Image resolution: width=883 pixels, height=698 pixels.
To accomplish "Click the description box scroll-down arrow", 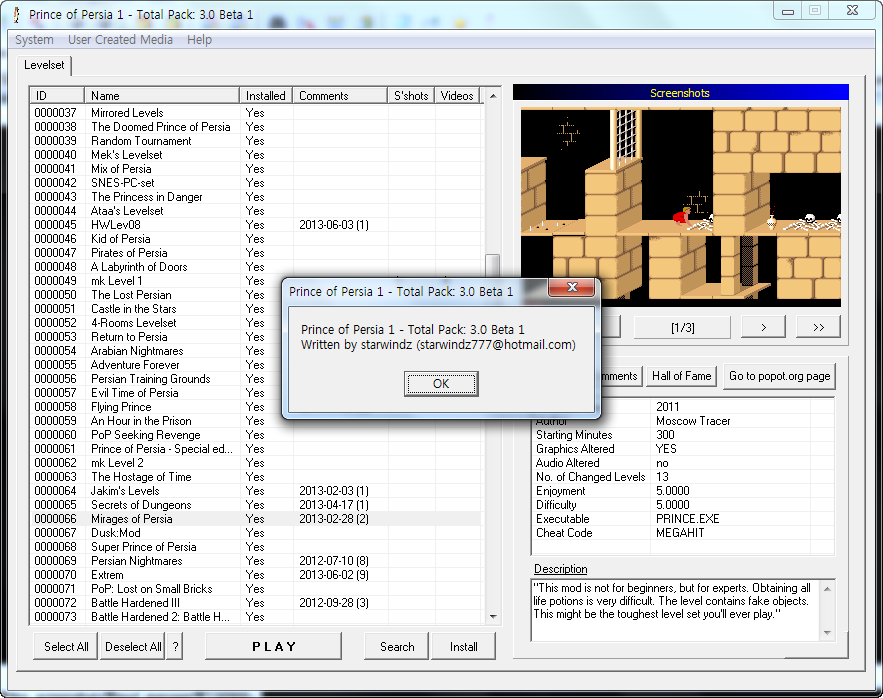I will (x=827, y=632).
